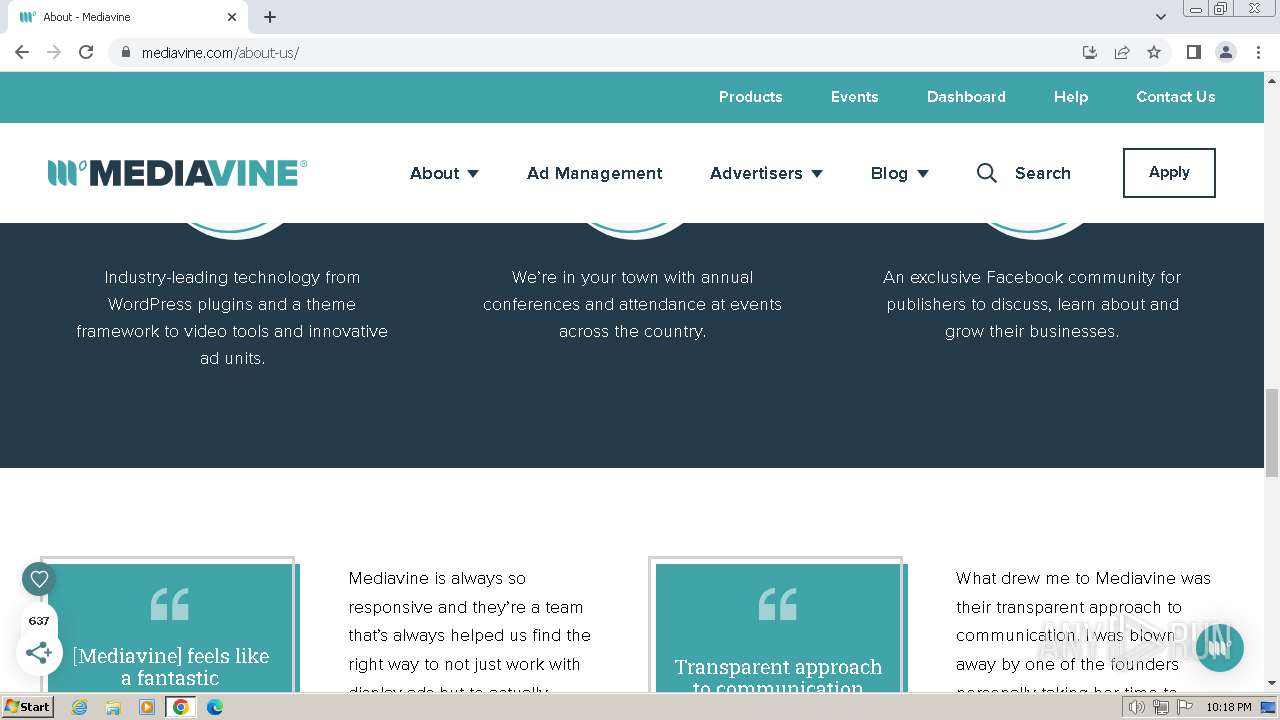The width and height of the screenshot is (1280, 720).
Task: Click the Search label
Action: pyautogui.click(x=1042, y=173)
